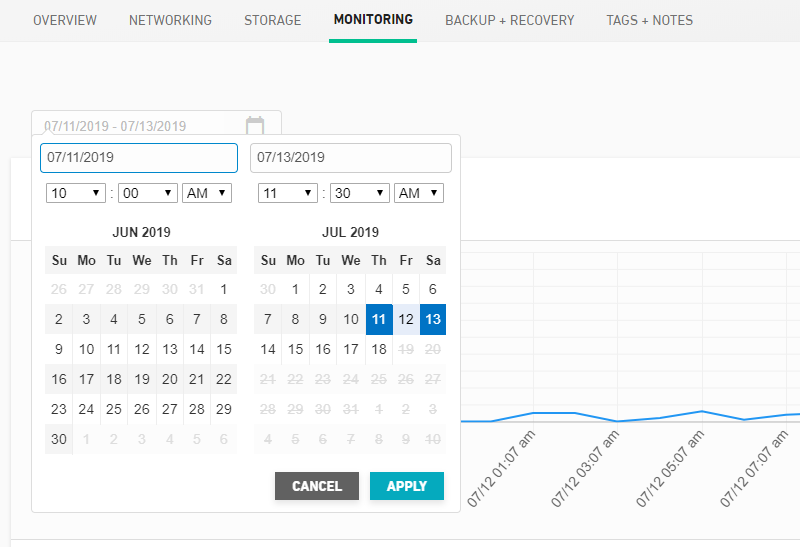Open the calendar icon in date range field

point(255,125)
